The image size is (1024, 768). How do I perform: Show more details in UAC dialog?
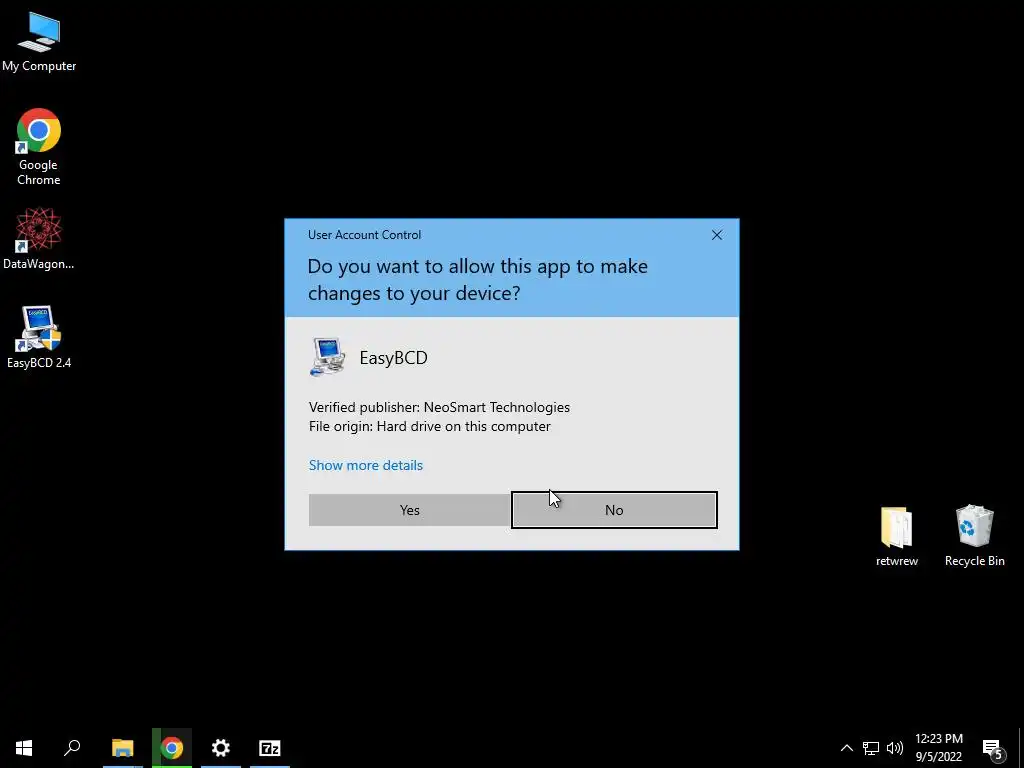pyautogui.click(x=366, y=465)
